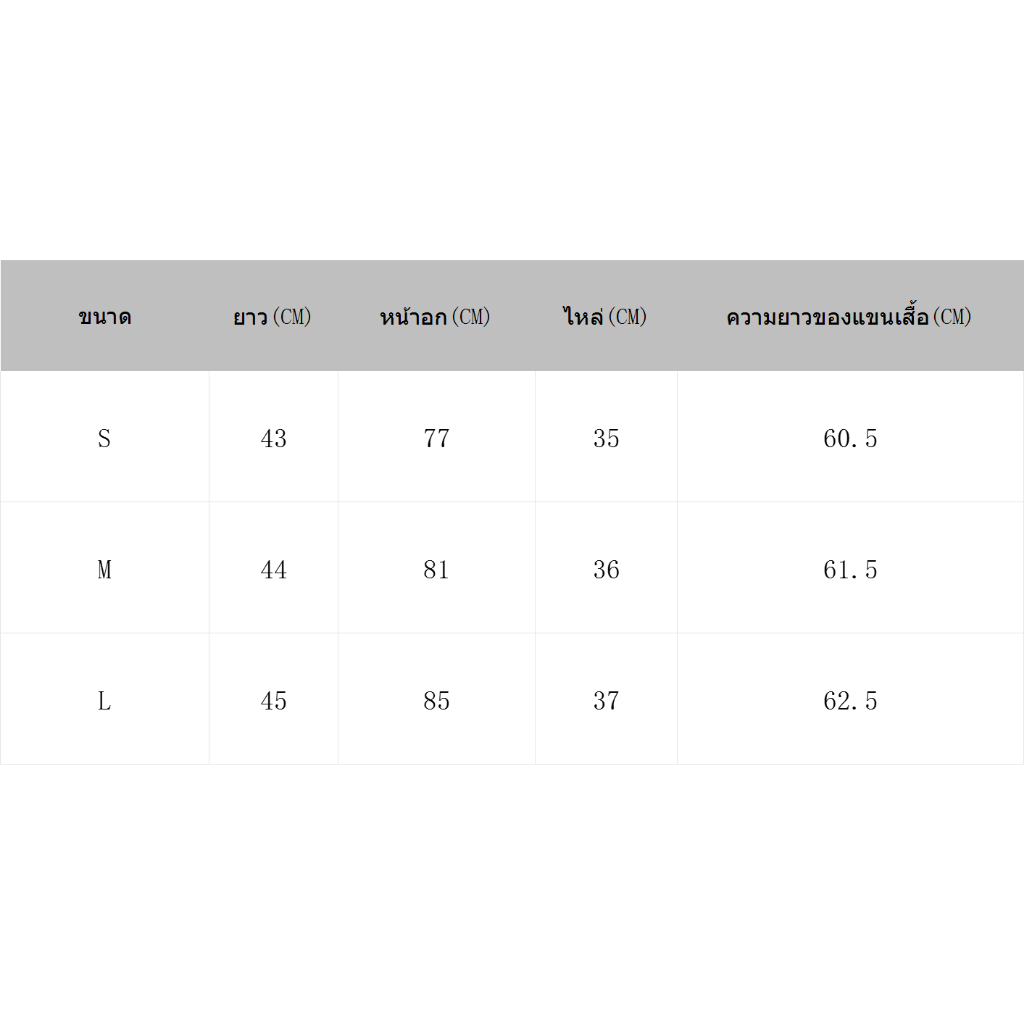
Task: Click the หน้าอก (CM) chest header
Action: coord(435,317)
